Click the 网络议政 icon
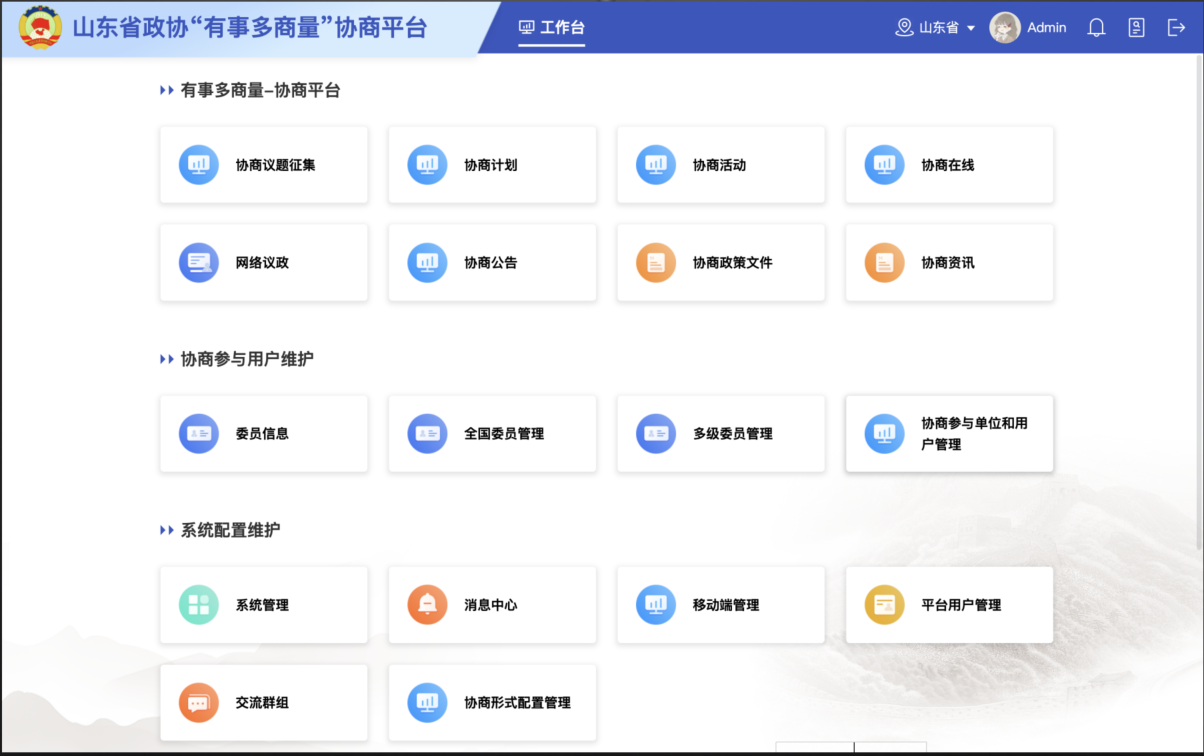 click(x=198, y=263)
